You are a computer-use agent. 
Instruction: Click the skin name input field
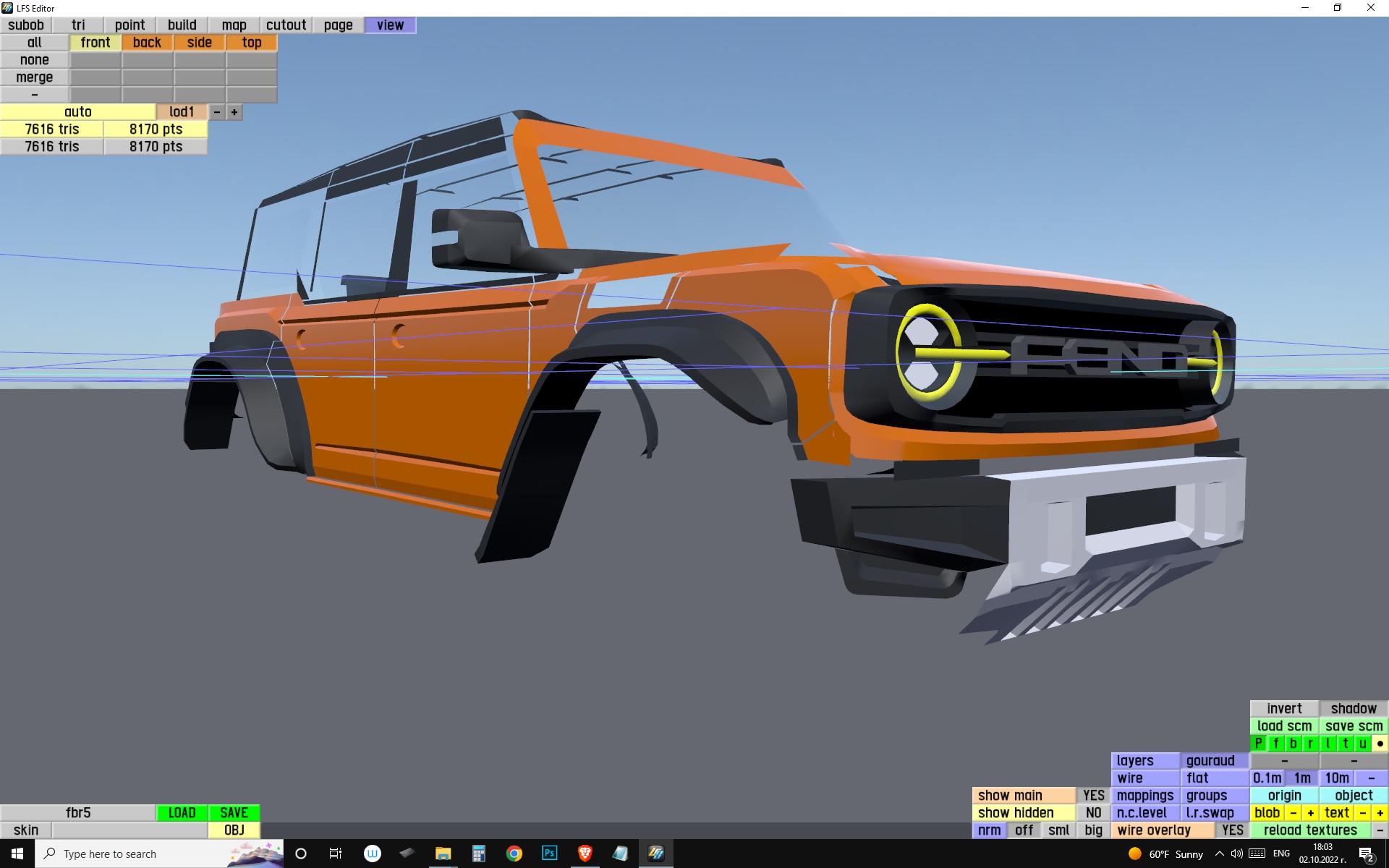[129, 830]
